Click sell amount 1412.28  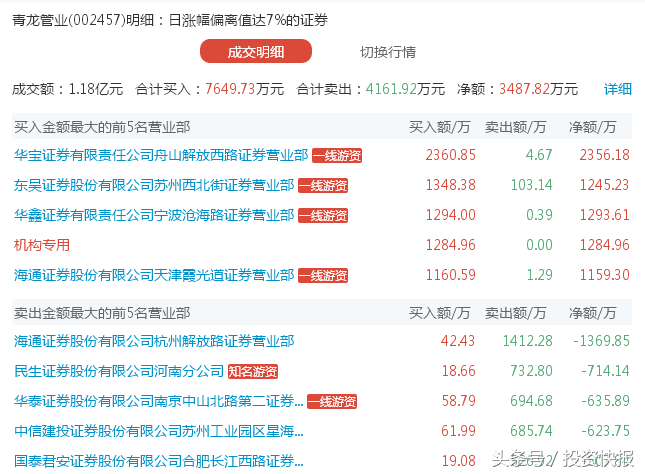point(528,341)
